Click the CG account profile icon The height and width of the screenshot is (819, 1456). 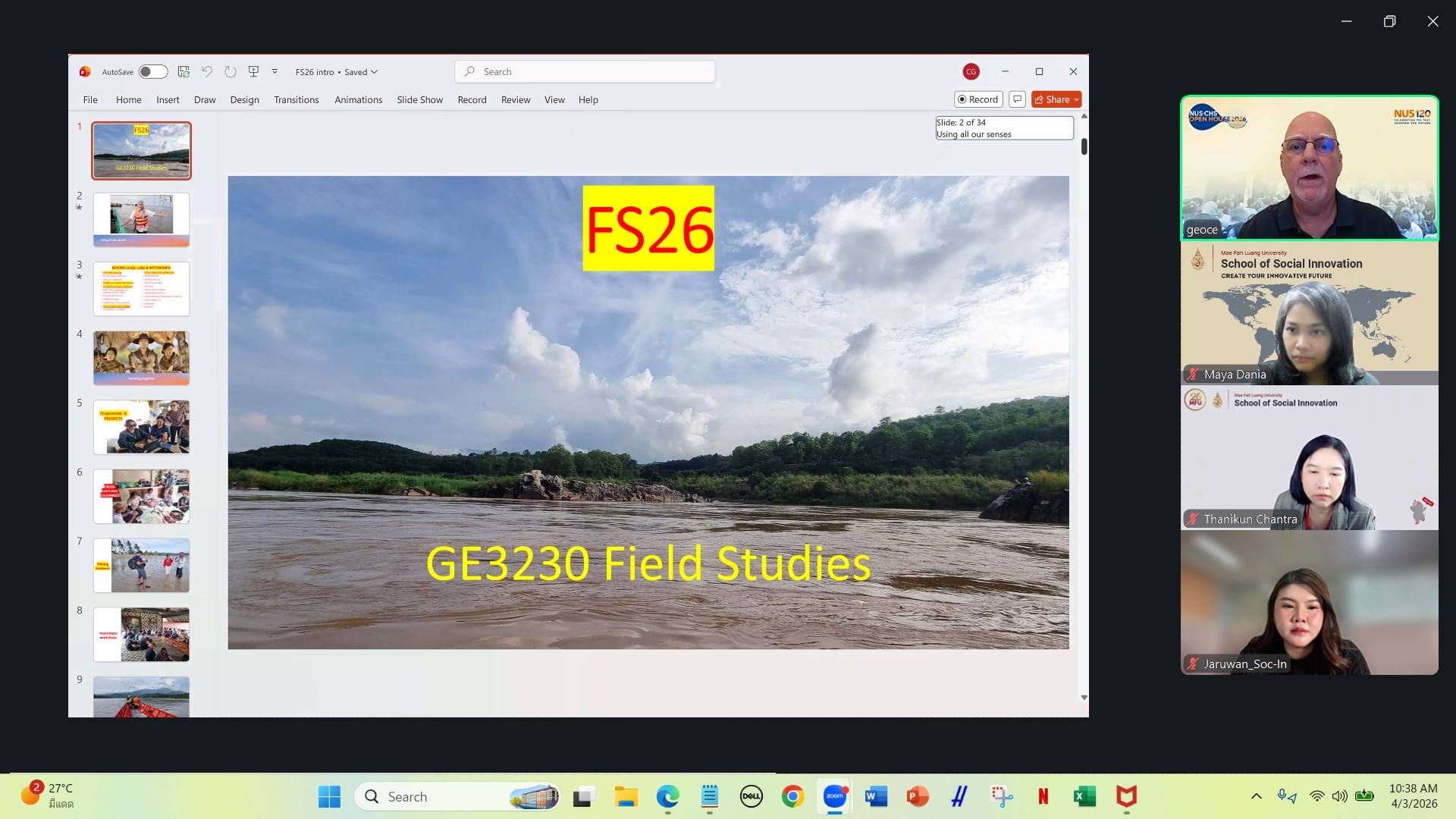[x=971, y=71]
